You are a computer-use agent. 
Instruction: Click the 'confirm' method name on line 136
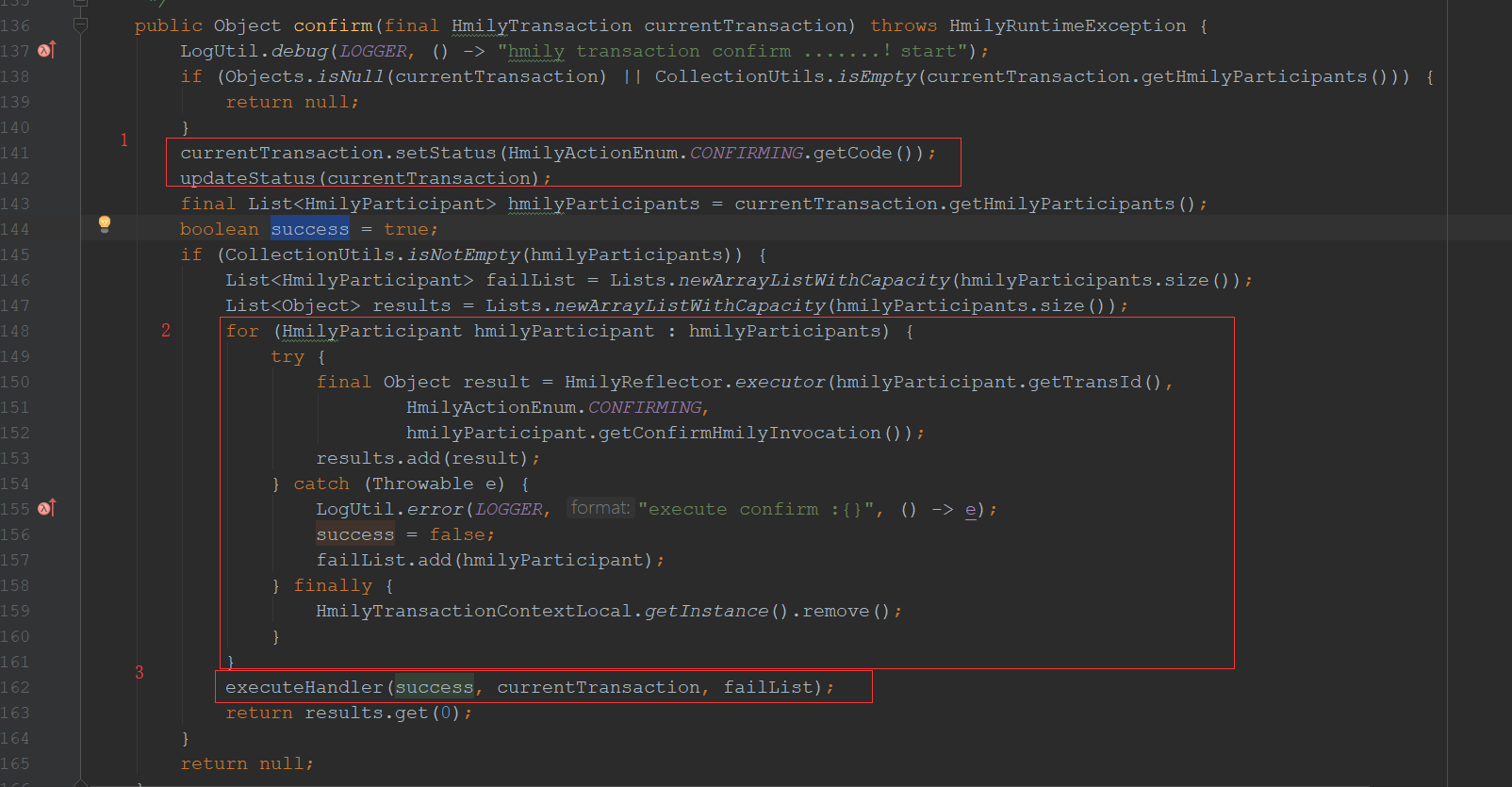click(333, 25)
